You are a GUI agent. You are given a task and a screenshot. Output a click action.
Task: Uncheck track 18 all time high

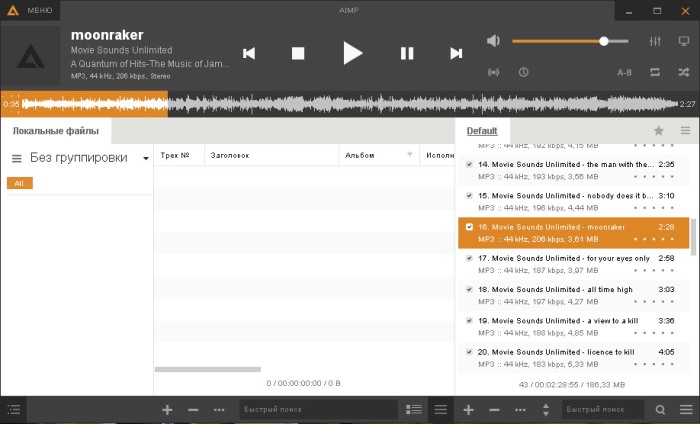tap(469, 289)
